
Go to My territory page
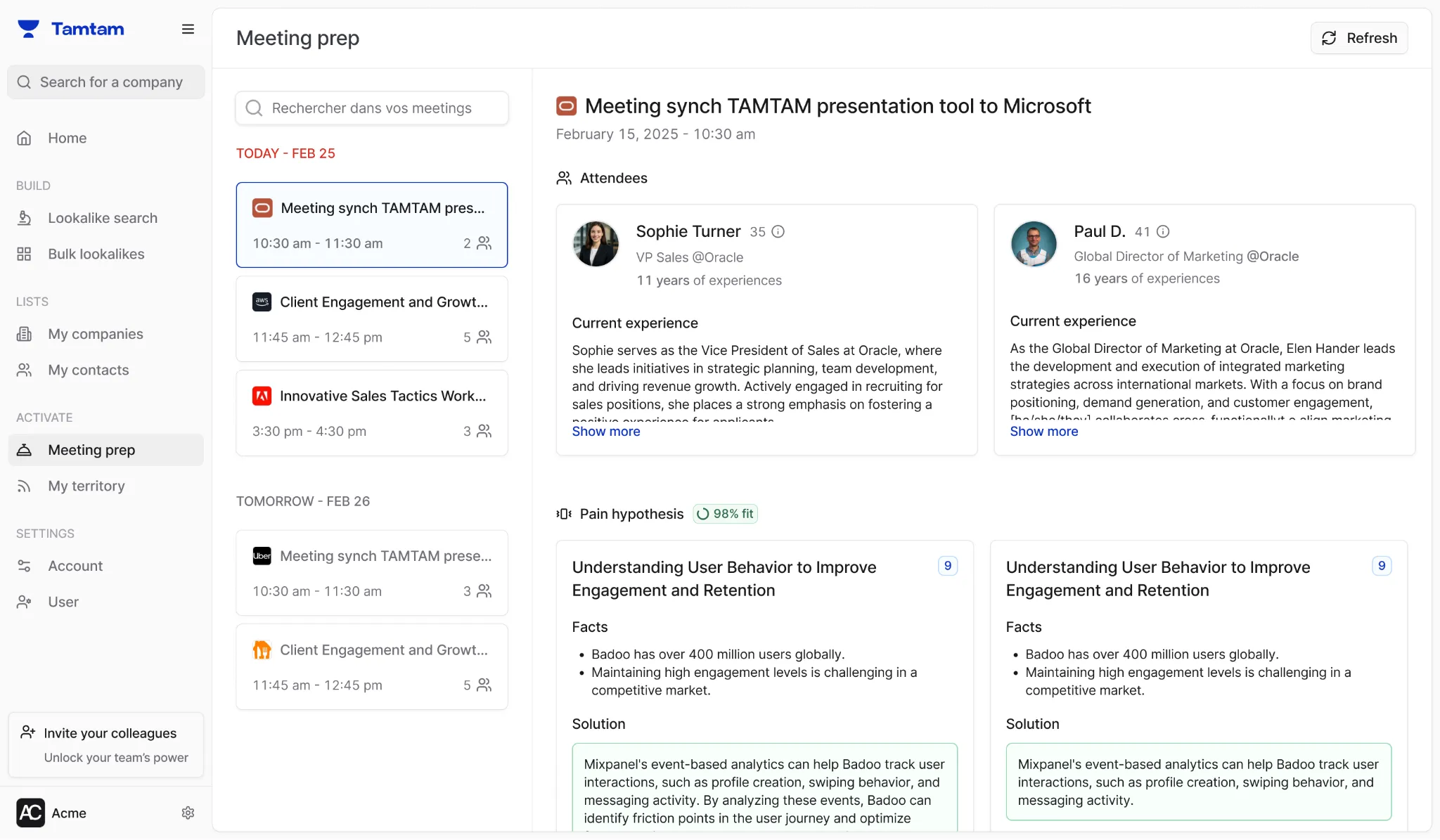pos(86,486)
